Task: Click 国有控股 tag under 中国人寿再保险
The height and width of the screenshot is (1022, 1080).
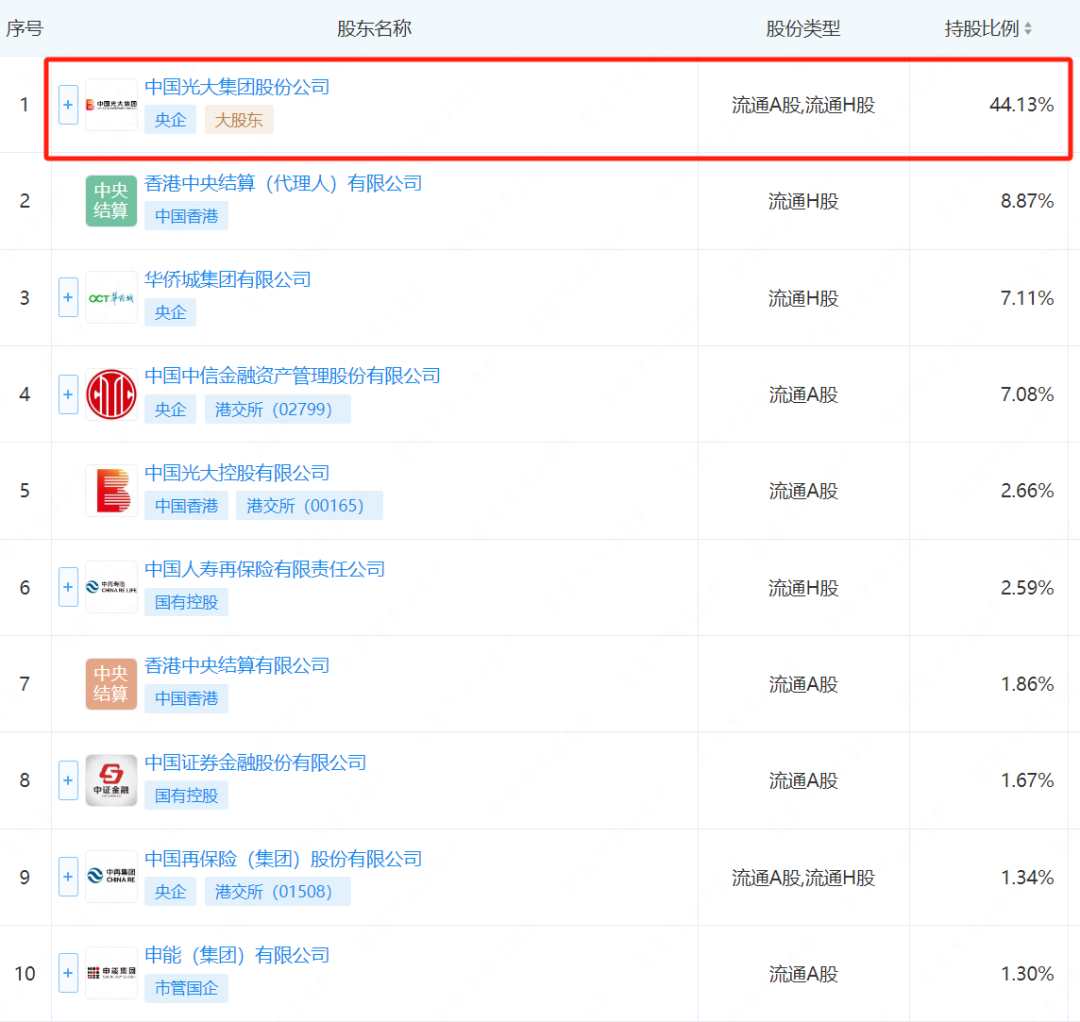Action: tap(186, 602)
